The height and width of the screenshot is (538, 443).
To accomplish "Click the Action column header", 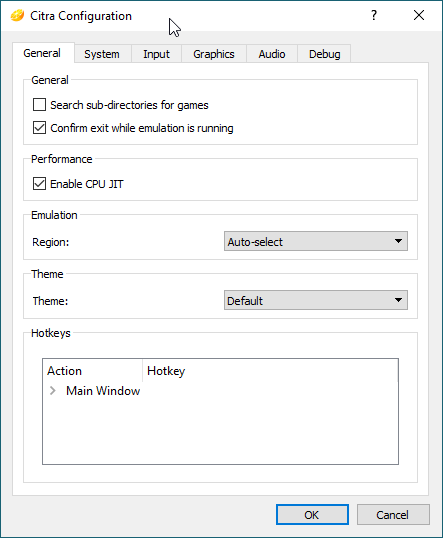I will pos(93,371).
